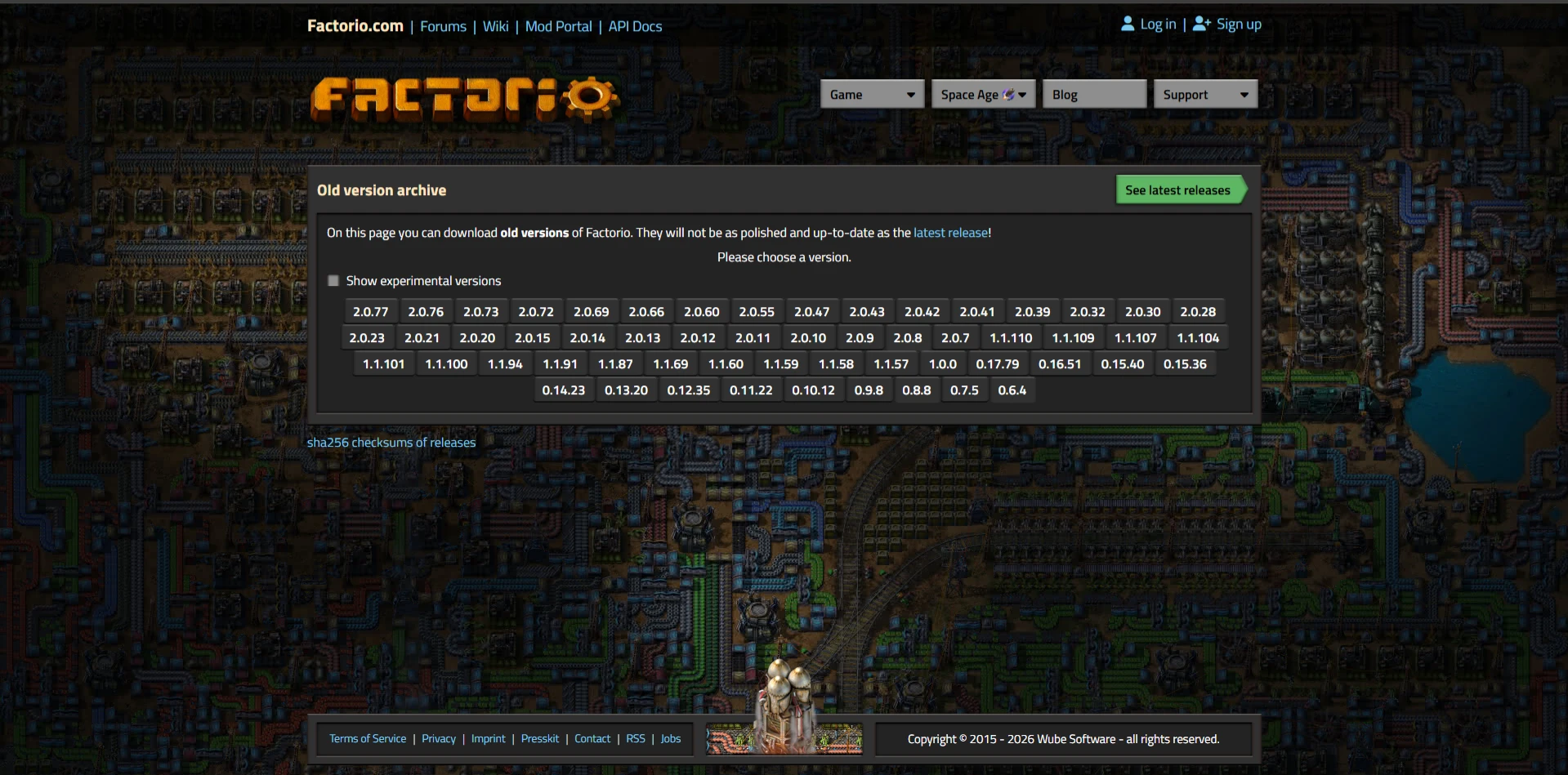Viewport: 1568px width, 775px height.
Task: Select version 2.0.42
Action: pyautogui.click(x=922, y=312)
